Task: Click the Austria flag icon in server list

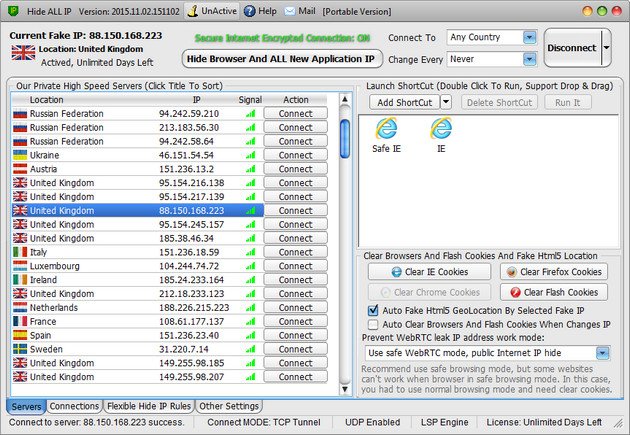Action: [x=20, y=169]
